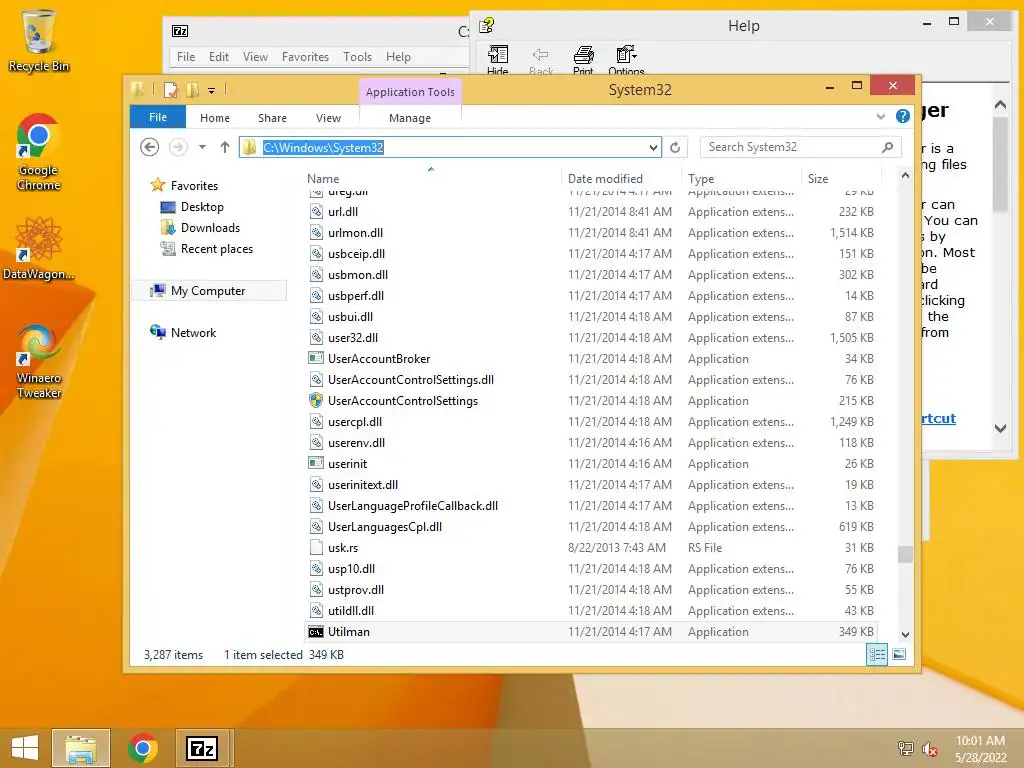This screenshot has width=1024, height=768.
Task: Click the network tray icon
Action: [905, 749]
